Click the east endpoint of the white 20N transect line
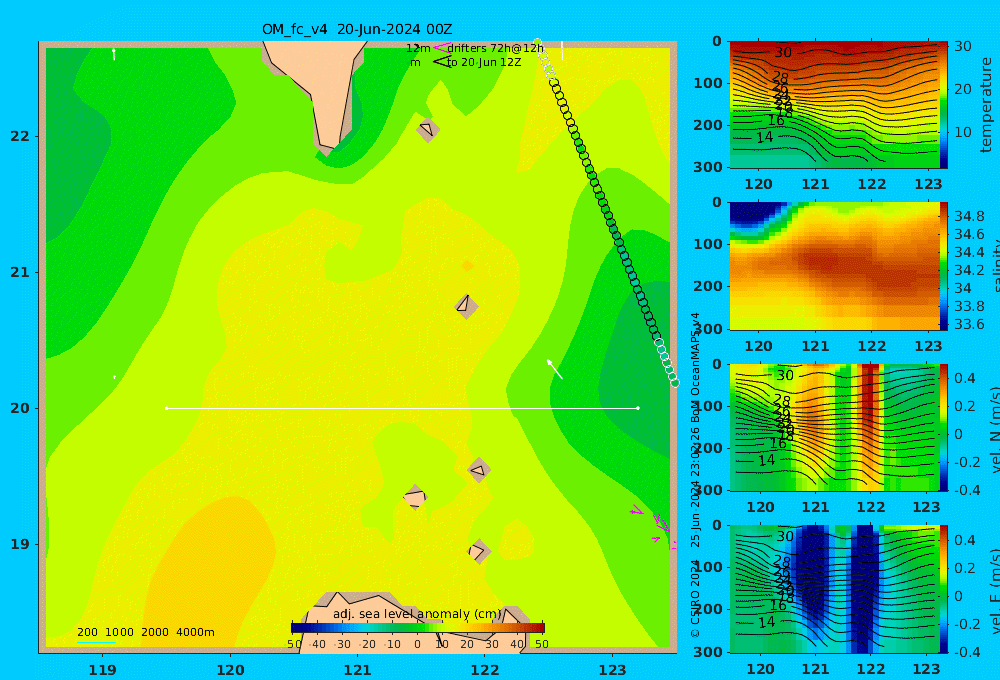The image size is (1000, 680). (x=638, y=408)
